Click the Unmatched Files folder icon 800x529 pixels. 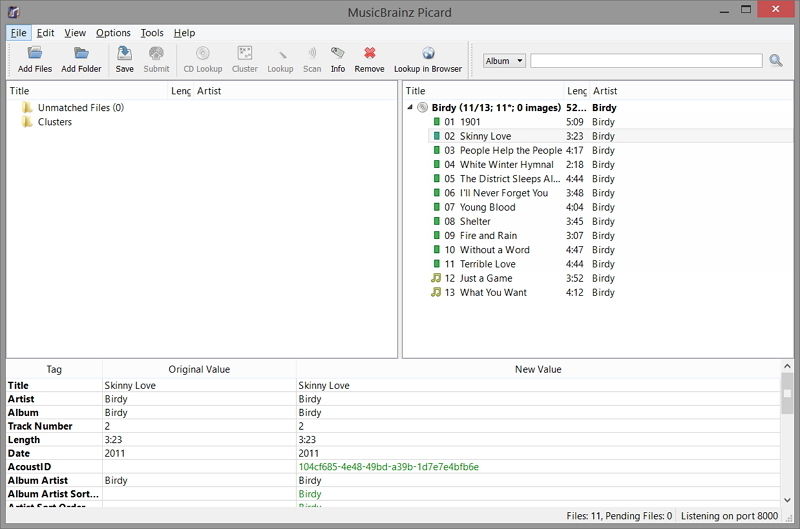tap(27, 108)
